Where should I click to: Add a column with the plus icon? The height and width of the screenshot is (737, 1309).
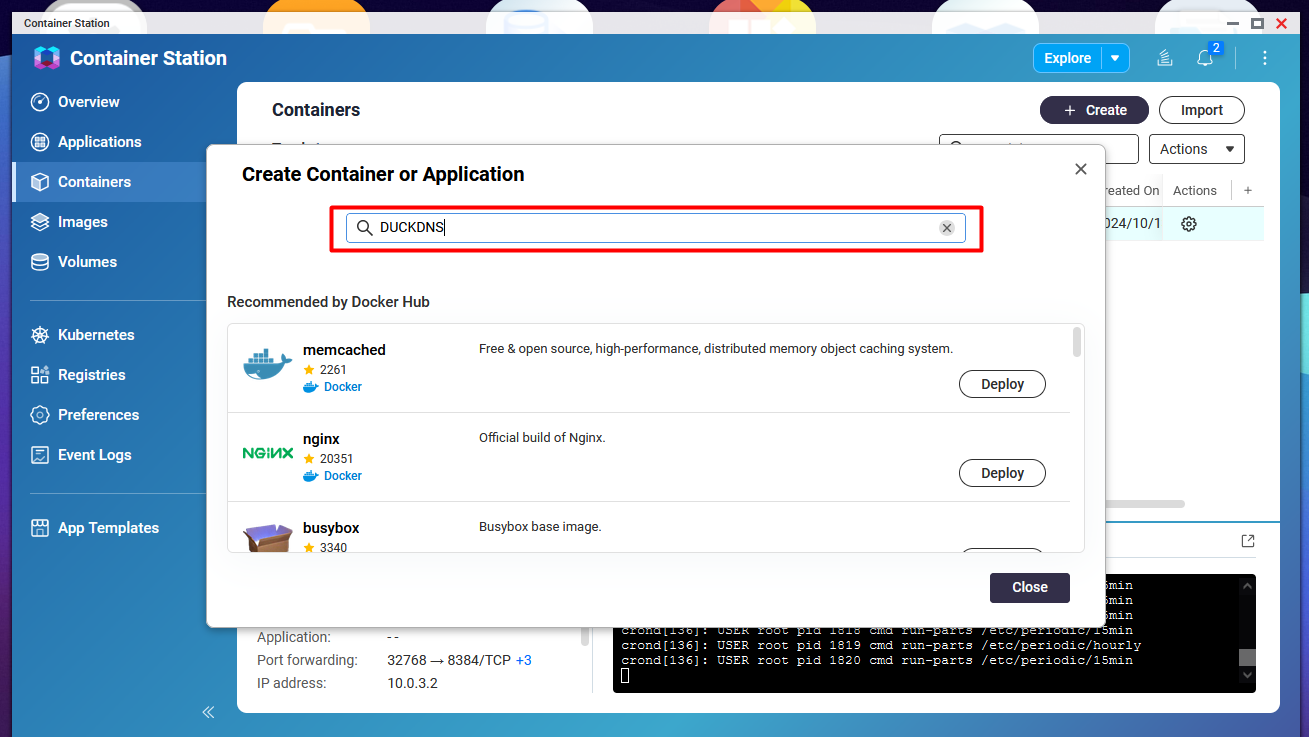[1247, 190]
